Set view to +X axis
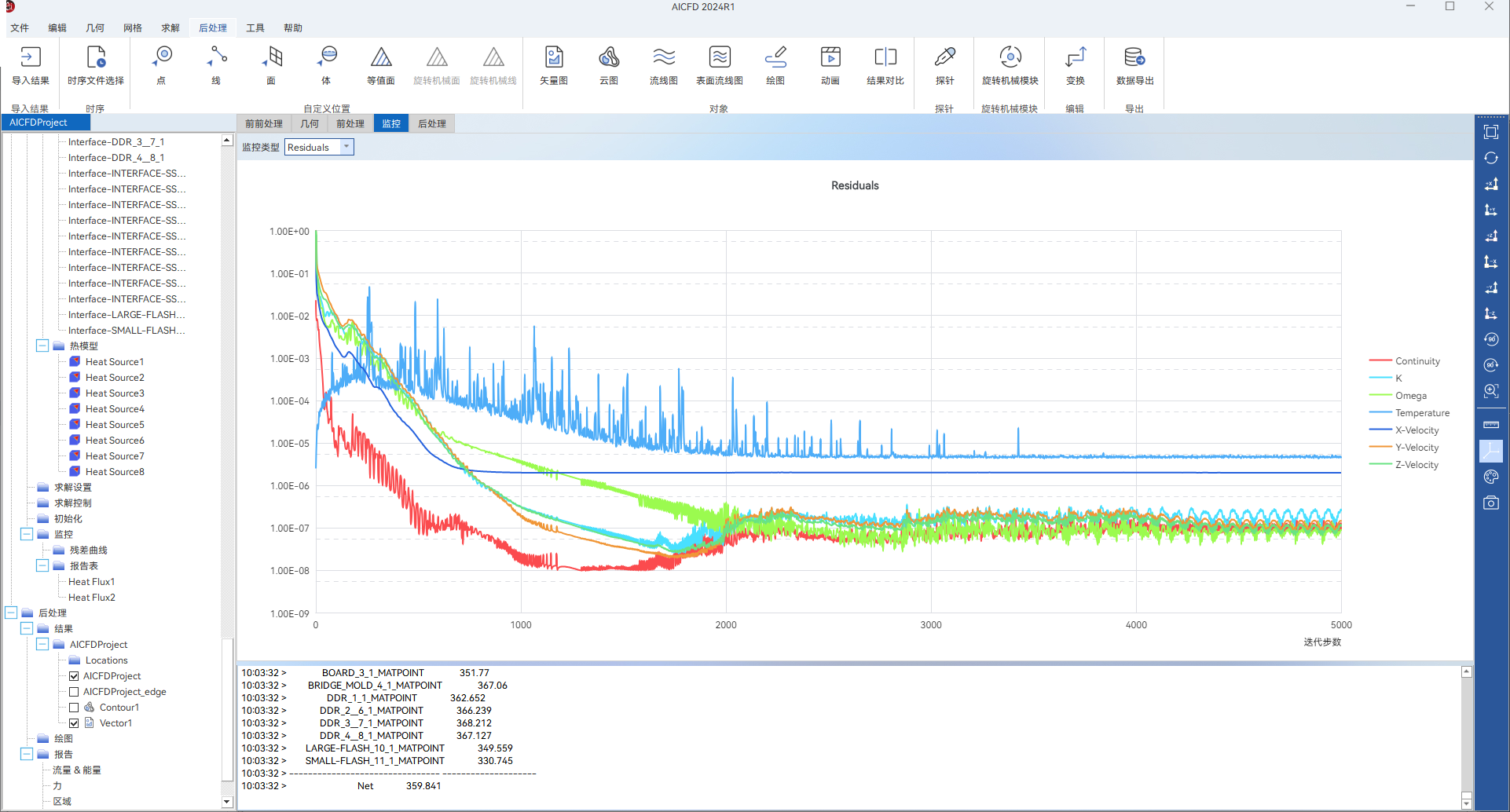The width and height of the screenshot is (1510, 812). (x=1491, y=184)
